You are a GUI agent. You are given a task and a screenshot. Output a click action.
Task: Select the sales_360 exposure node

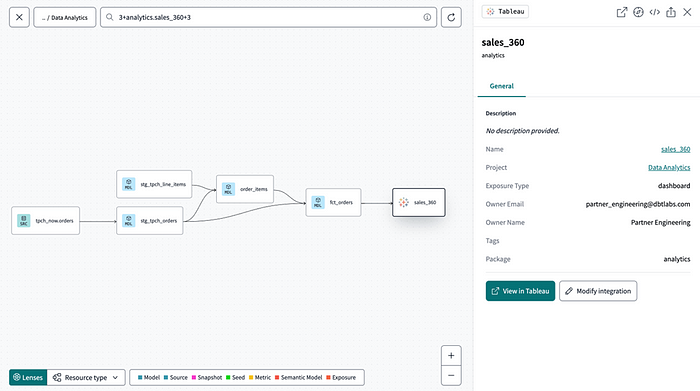tap(419, 202)
